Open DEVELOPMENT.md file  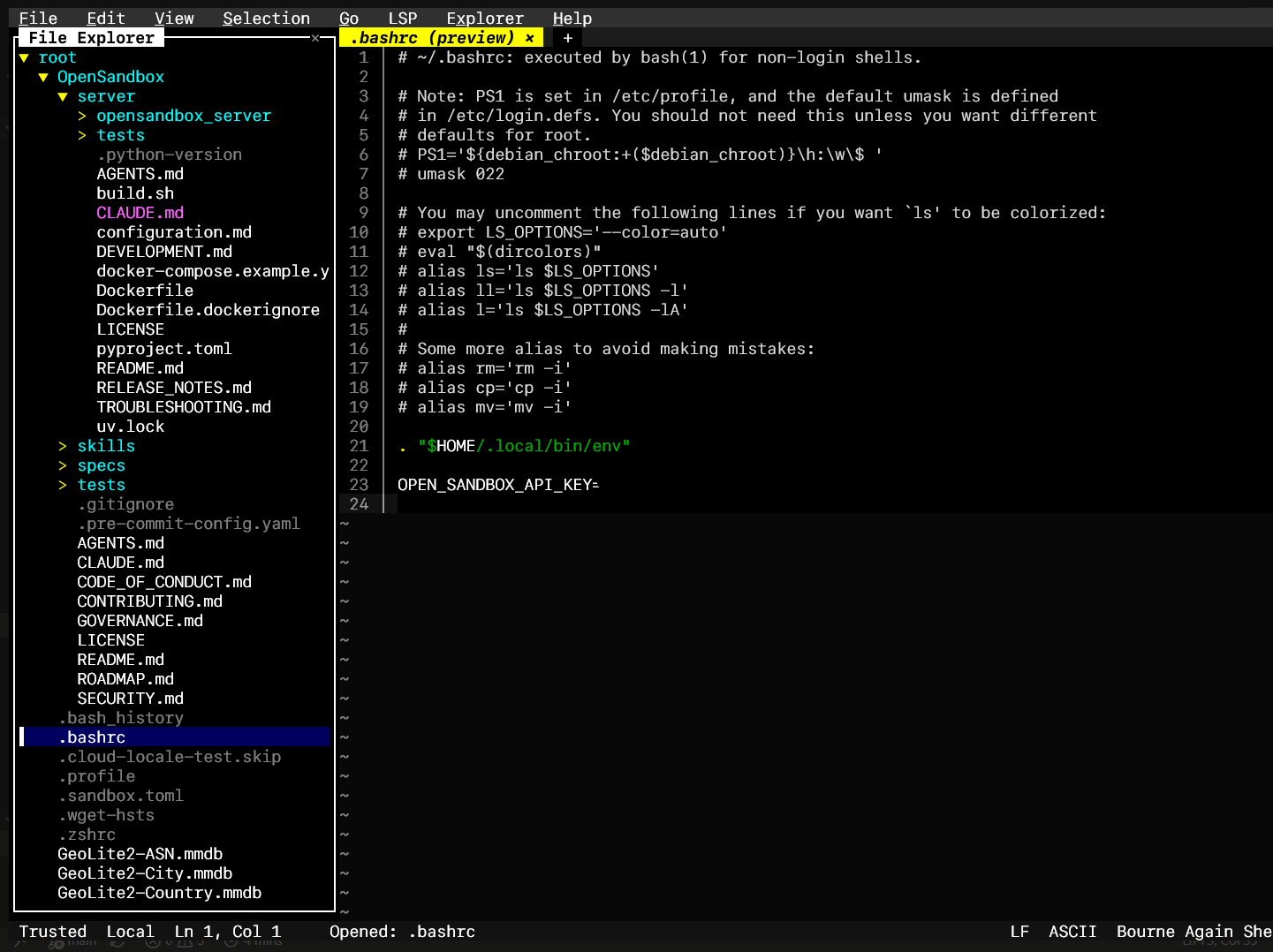click(164, 252)
